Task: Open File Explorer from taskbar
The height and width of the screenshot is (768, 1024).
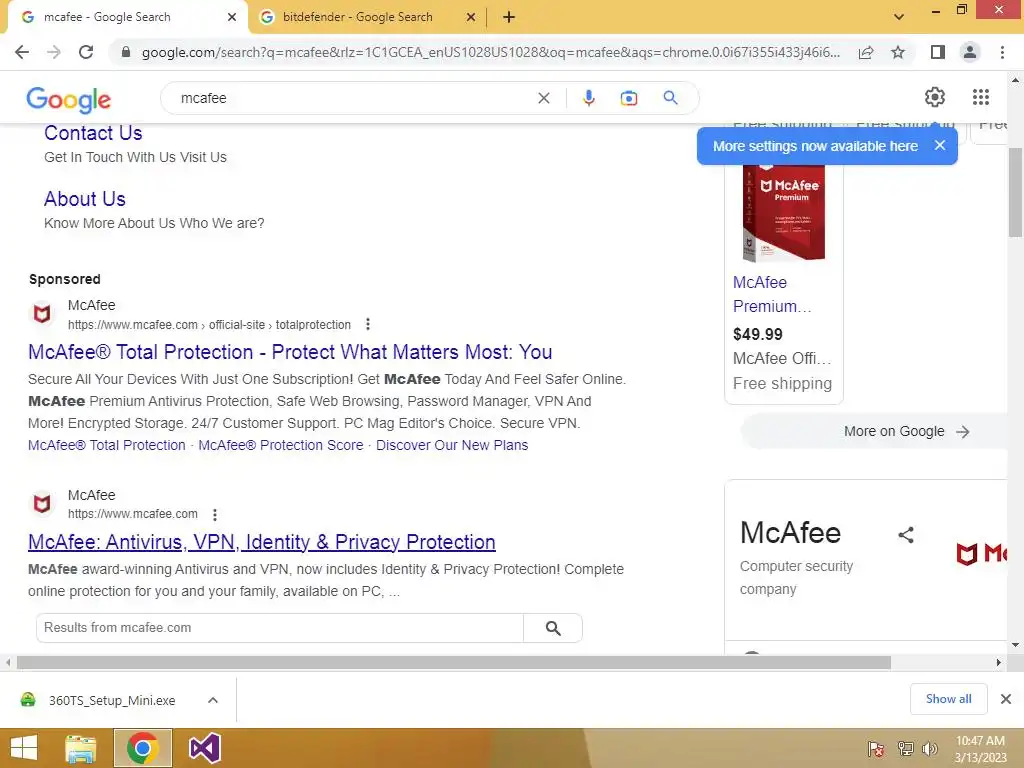Action: [x=80, y=748]
